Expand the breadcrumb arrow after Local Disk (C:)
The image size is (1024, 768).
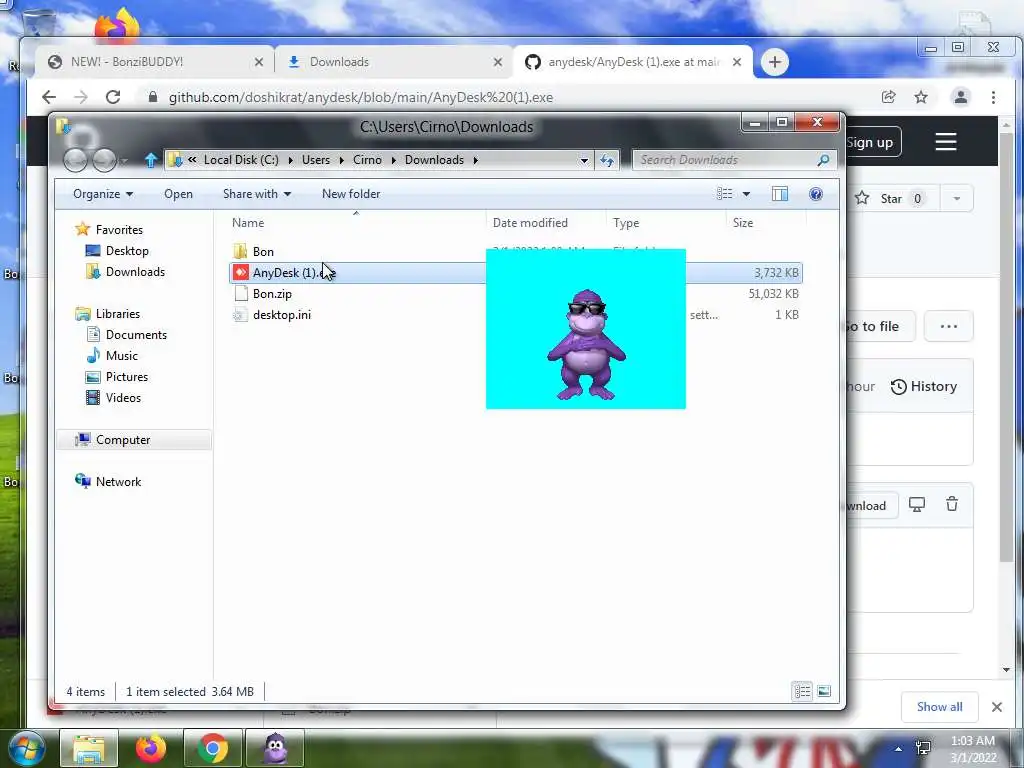click(290, 160)
